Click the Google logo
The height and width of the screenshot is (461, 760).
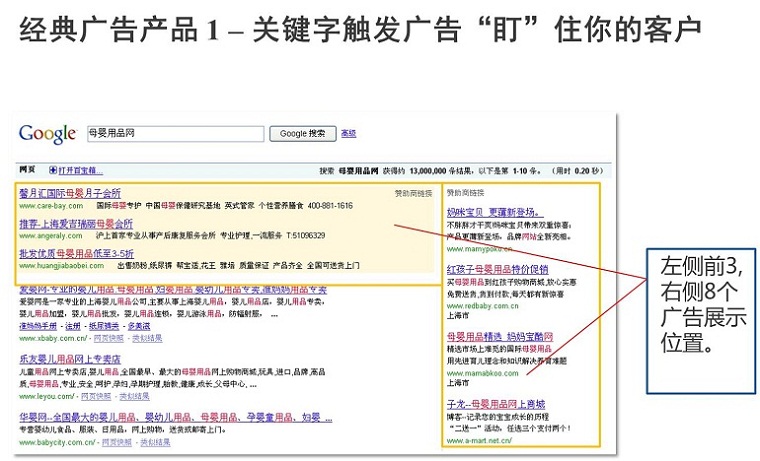(x=48, y=133)
